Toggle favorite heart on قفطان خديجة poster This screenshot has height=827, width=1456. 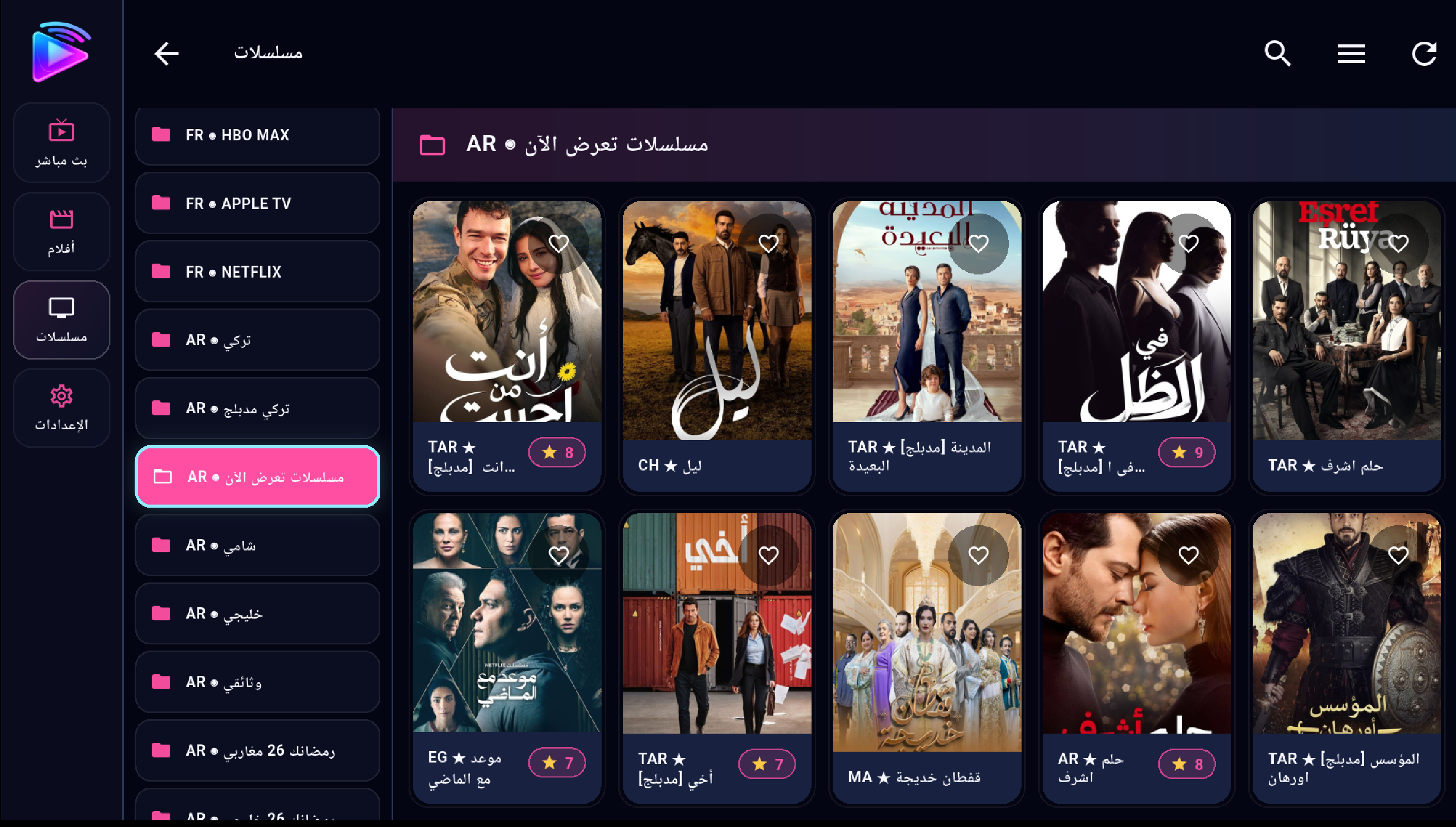point(978,555)
